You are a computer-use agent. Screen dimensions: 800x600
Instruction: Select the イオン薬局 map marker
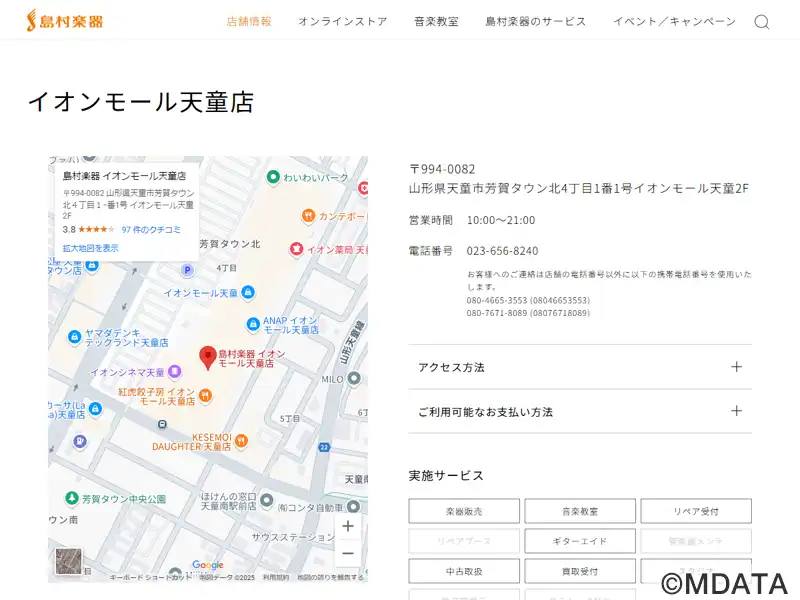[296, 249]
